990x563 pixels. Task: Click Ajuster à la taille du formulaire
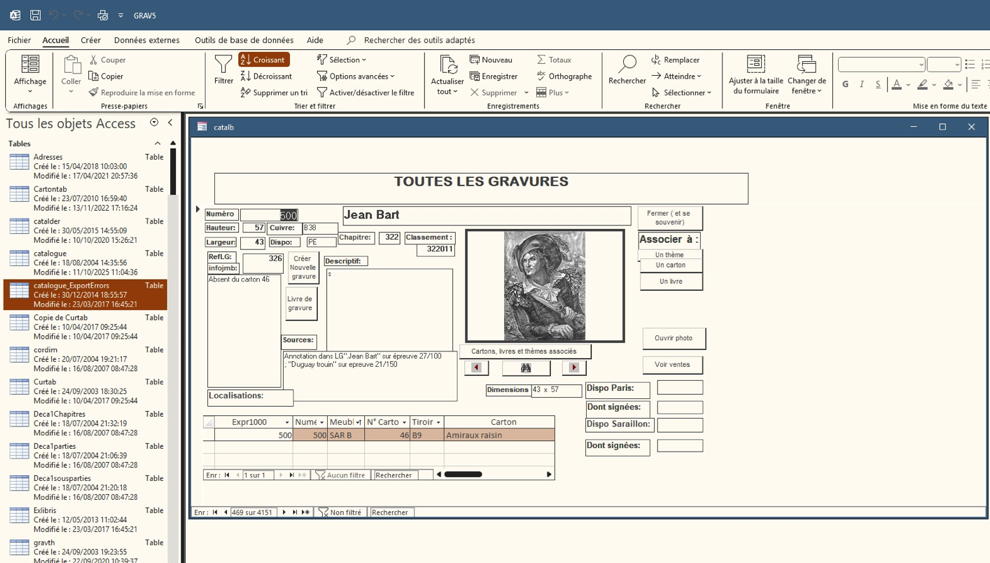tap(756, 74)
